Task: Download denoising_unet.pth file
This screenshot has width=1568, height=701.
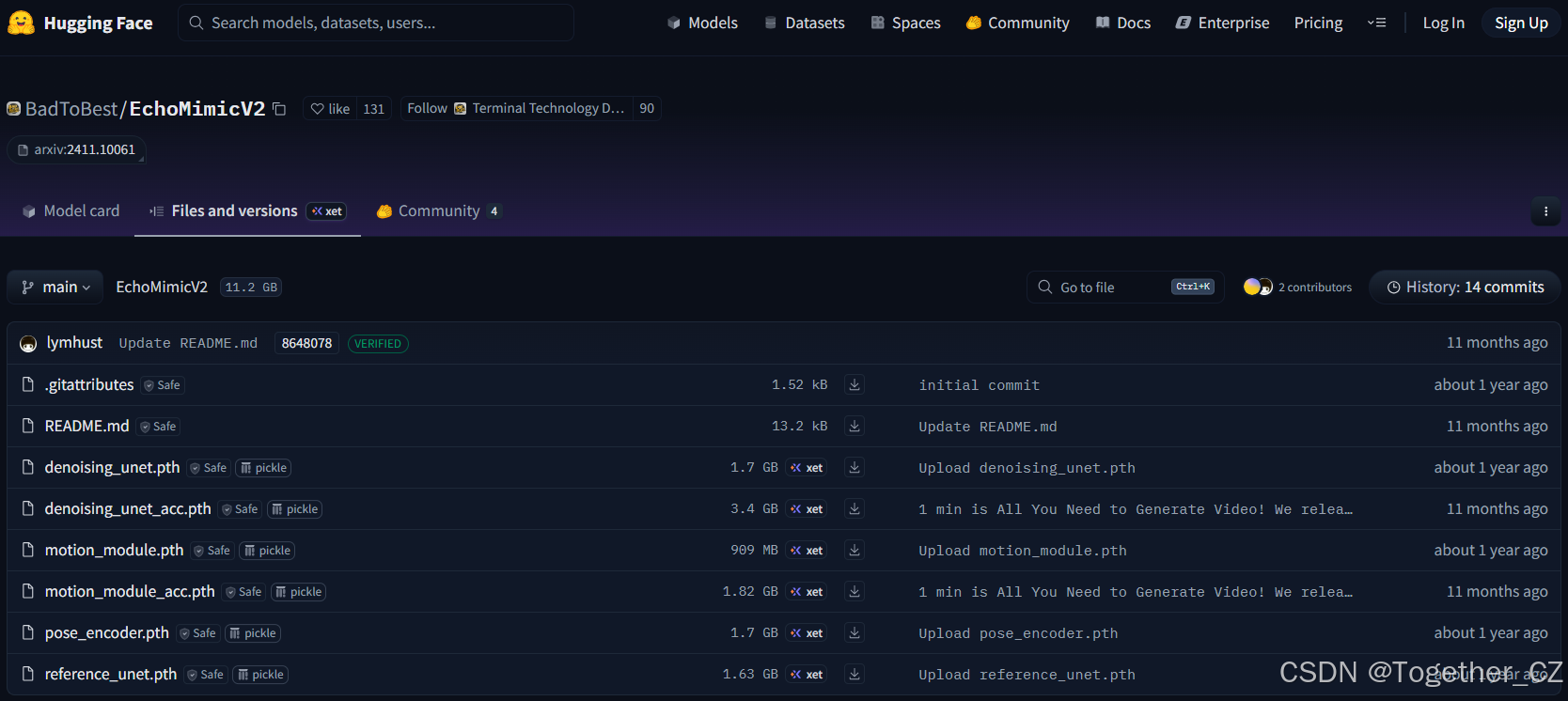Action: coord(854,467)
